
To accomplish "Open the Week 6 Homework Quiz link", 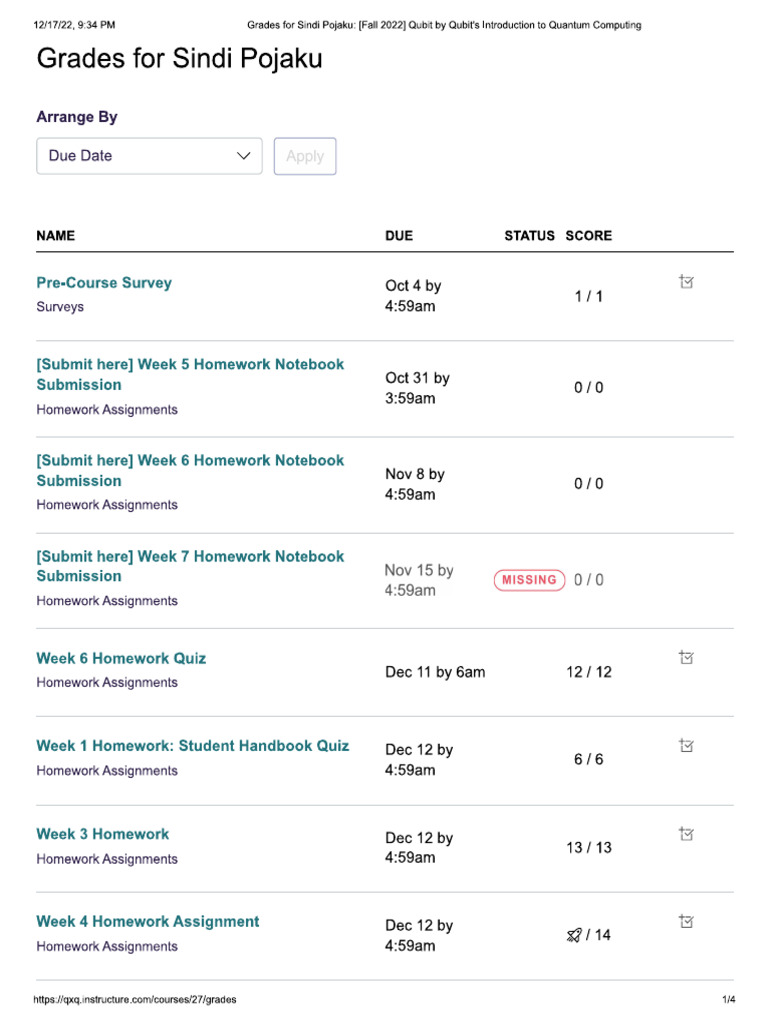I will click(x=121, y=658).
